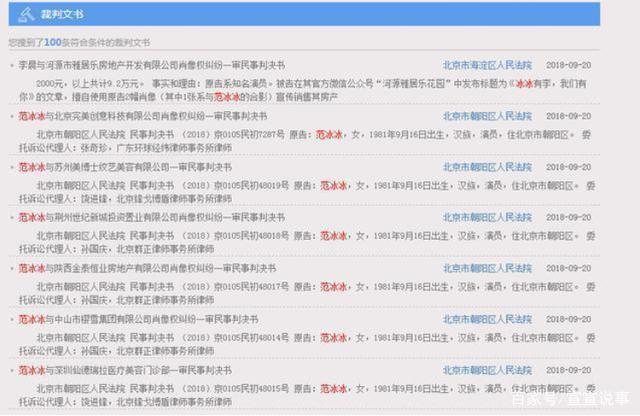Click the snippet with case number 京0105民初7287号
640x416 pixels.
pyautogui.click(x=305, y=141)
